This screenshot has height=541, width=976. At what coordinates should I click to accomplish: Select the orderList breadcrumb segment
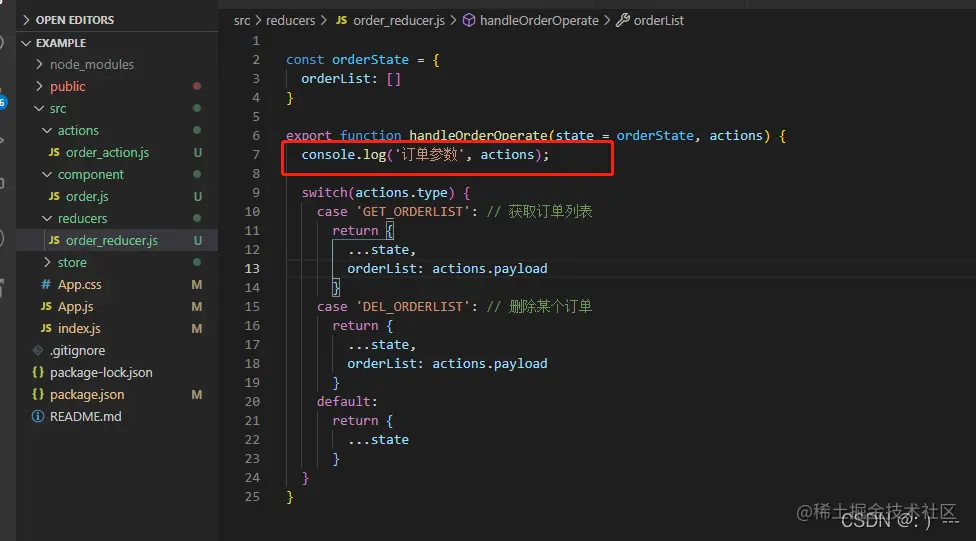pos(659,21)
